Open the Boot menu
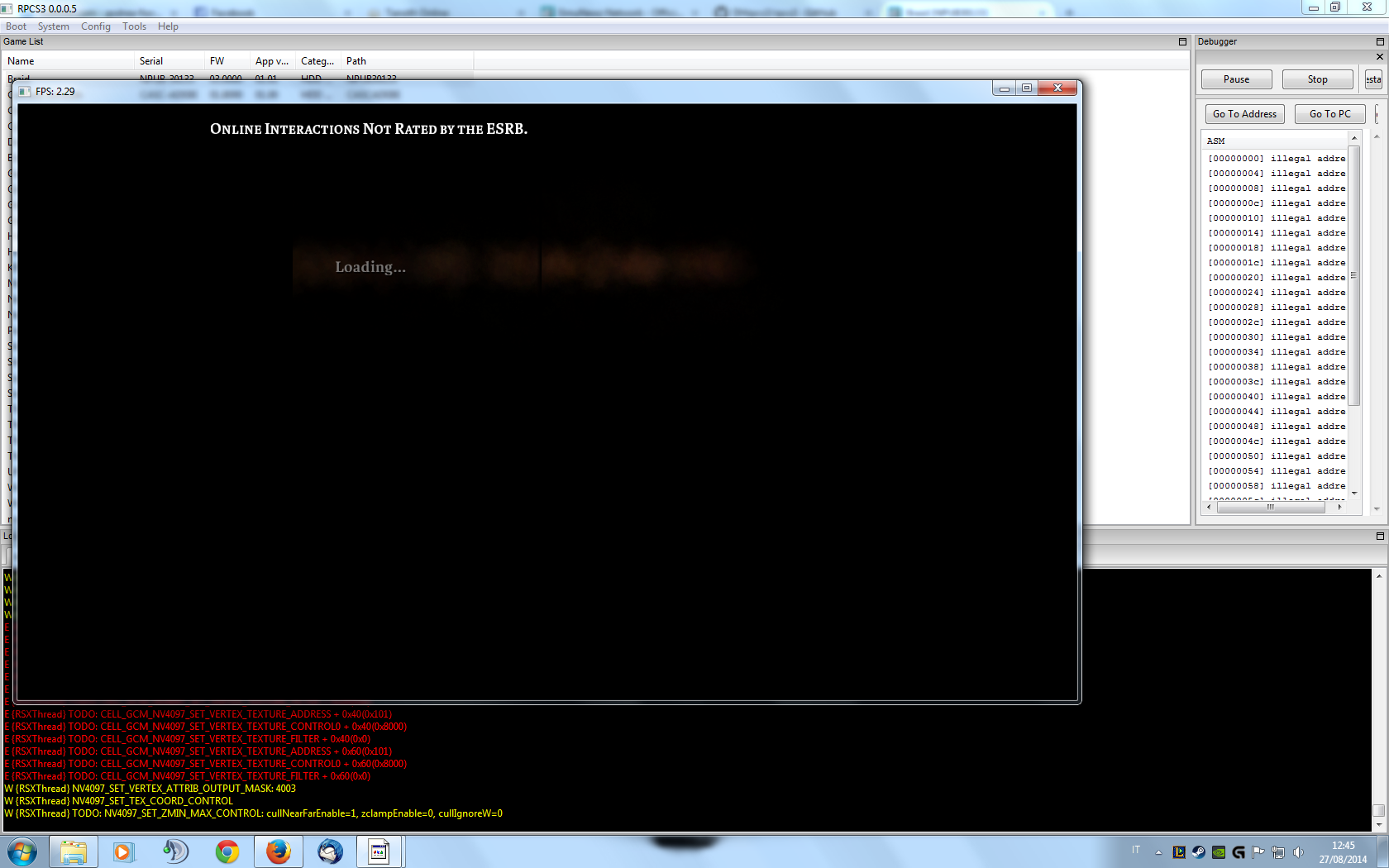1389x868 pixels. [16, 26]
